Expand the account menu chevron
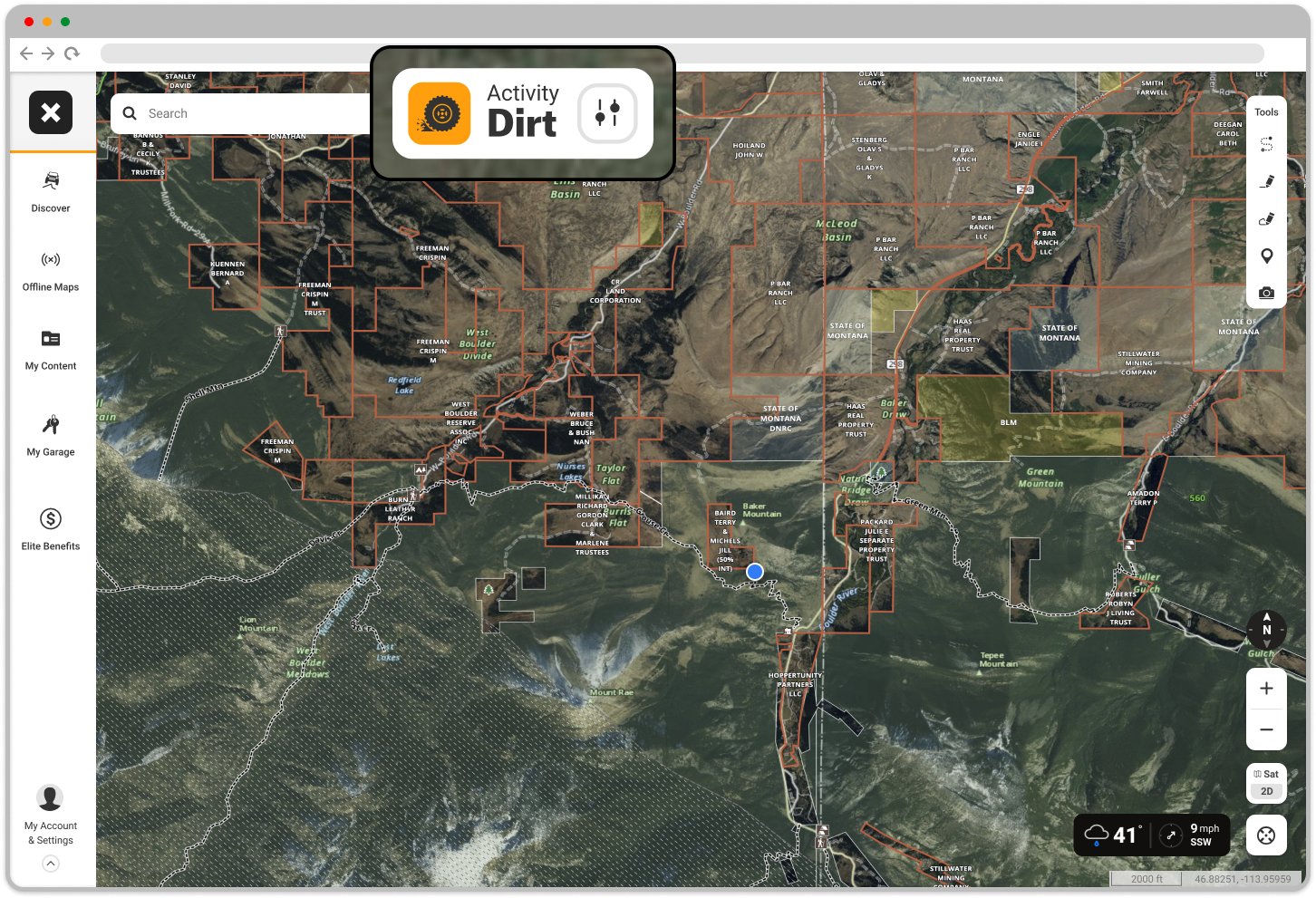This screenshot has height=898, width=1316. [x=51, y=864]
